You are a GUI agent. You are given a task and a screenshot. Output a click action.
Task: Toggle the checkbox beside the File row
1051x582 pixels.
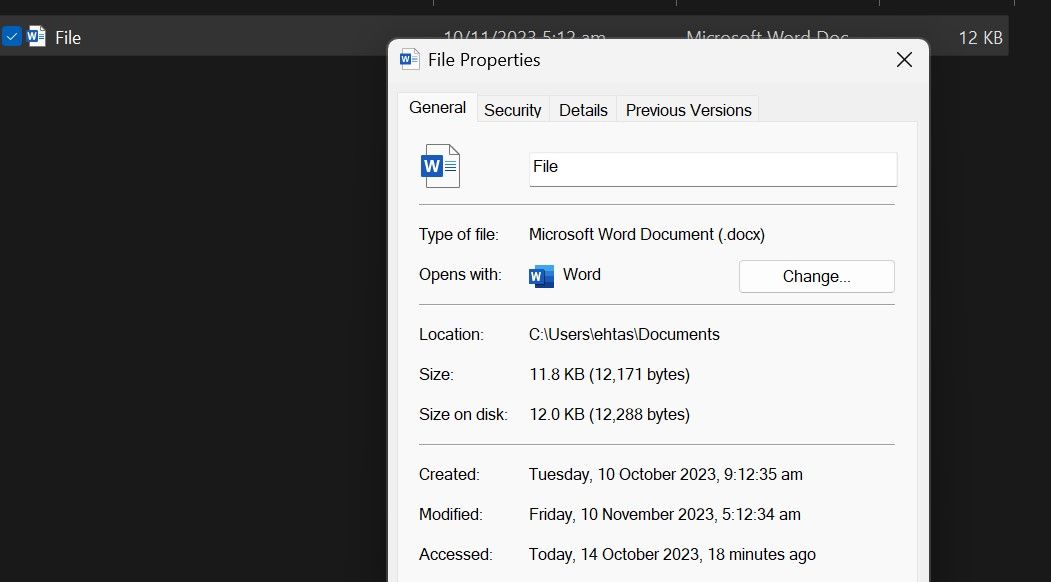click(x=12, y=37)
